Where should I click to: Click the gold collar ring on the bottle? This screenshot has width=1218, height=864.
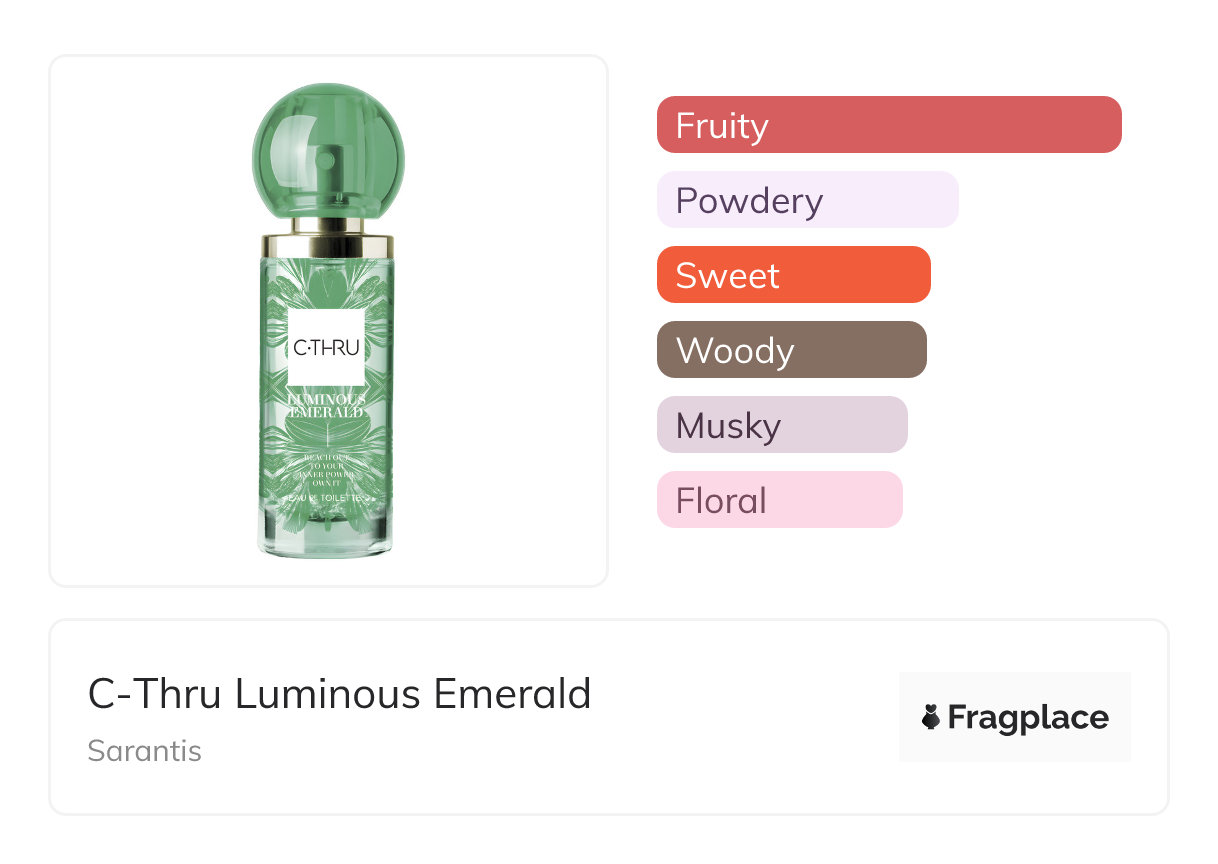[x=328, y=245]
